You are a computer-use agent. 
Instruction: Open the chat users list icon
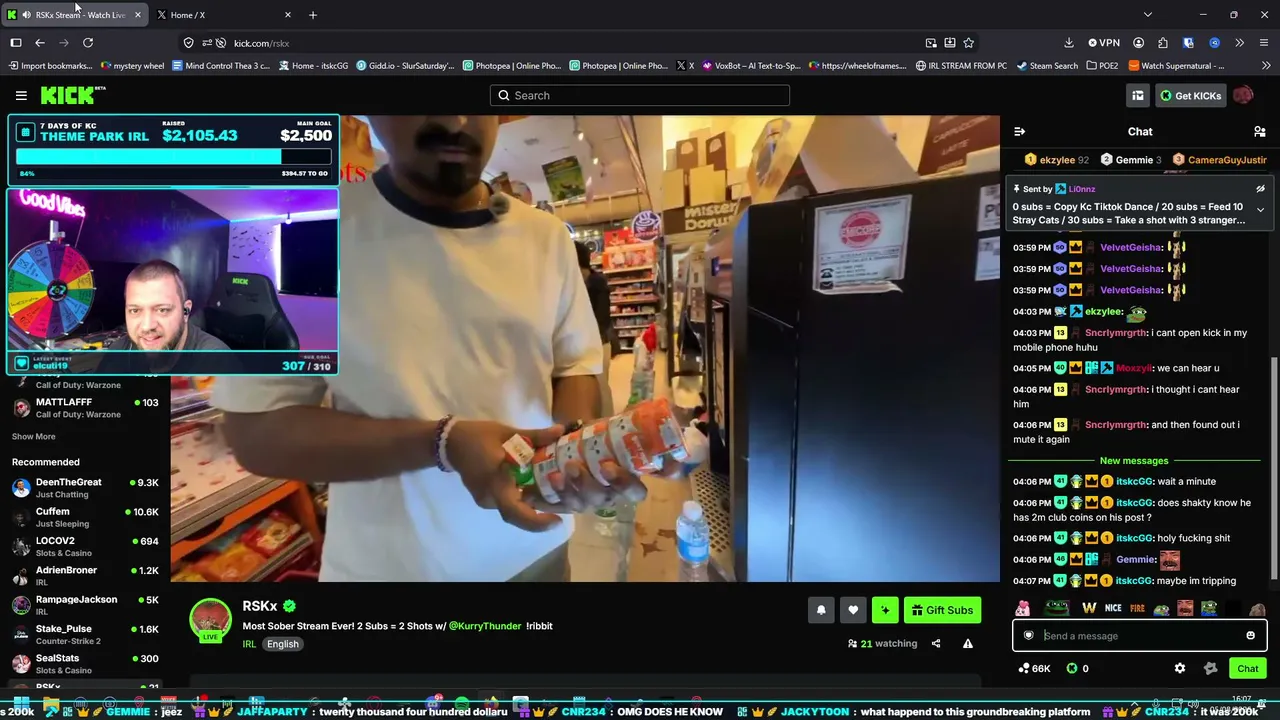(x=1260, y=131)
